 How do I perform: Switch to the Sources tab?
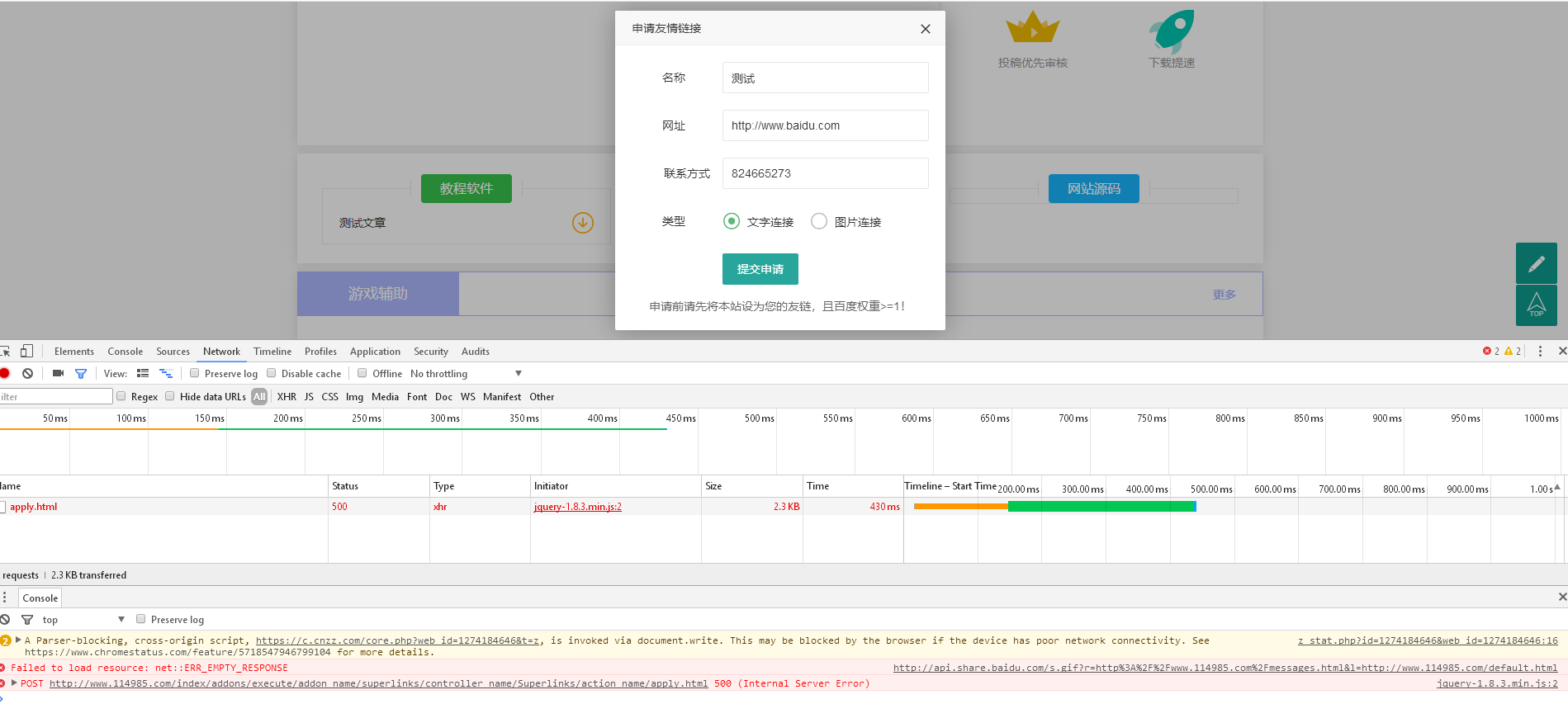(173, 352)
